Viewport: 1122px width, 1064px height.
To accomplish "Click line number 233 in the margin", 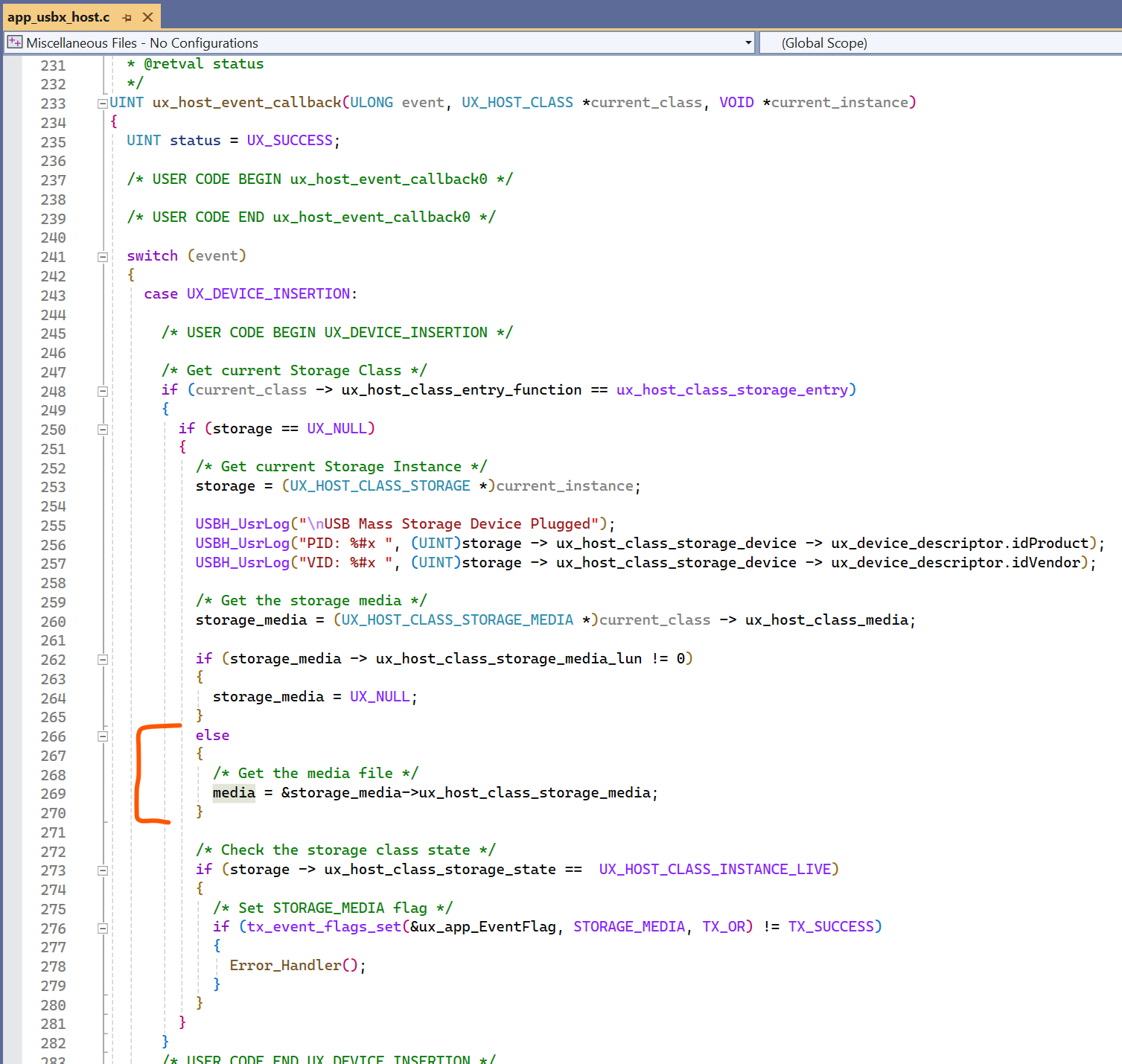I will (x=53, y=103).
